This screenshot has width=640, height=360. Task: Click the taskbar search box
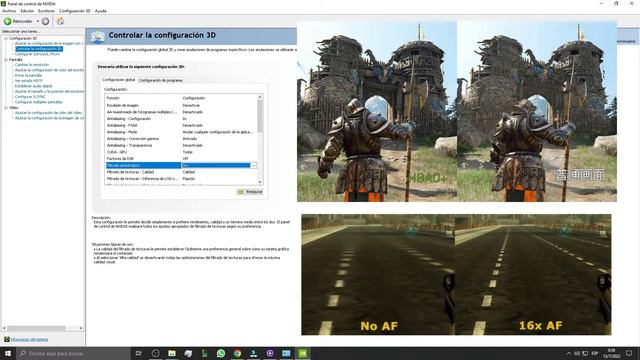coord(73,353)
